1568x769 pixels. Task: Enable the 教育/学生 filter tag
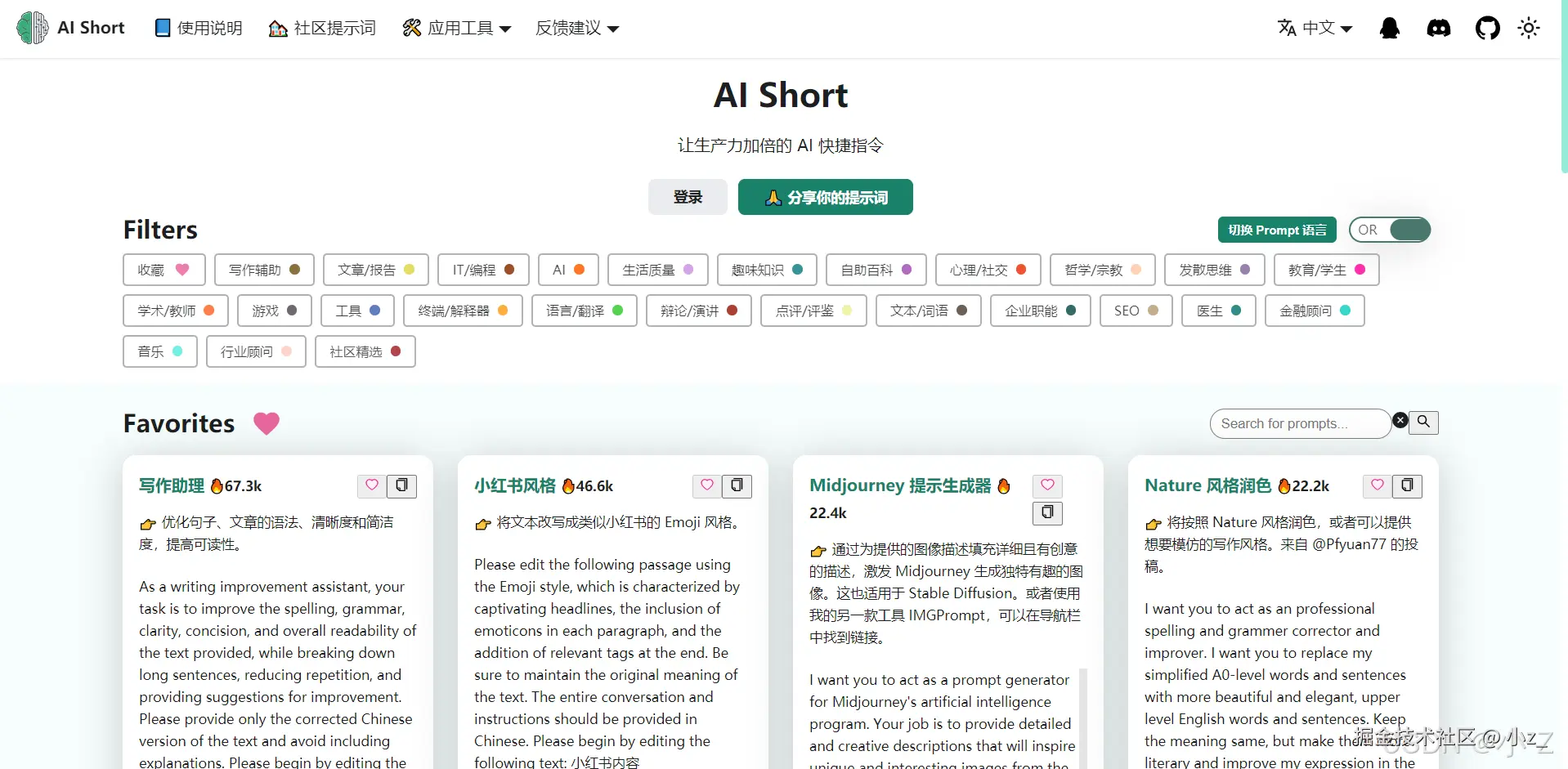[x=1327, y=270]
